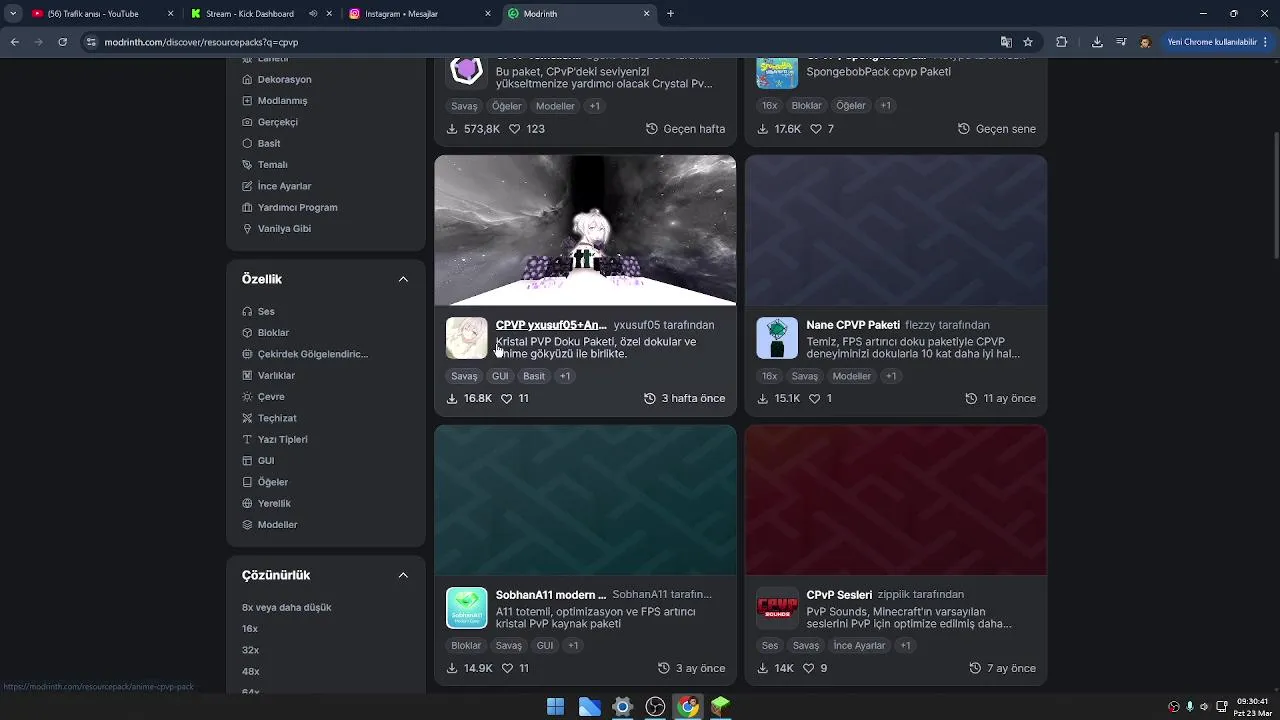Click the Modeller layers icon
Image resolution: width=1280 pixels, height=720 pixels.
tap(247, 525)
